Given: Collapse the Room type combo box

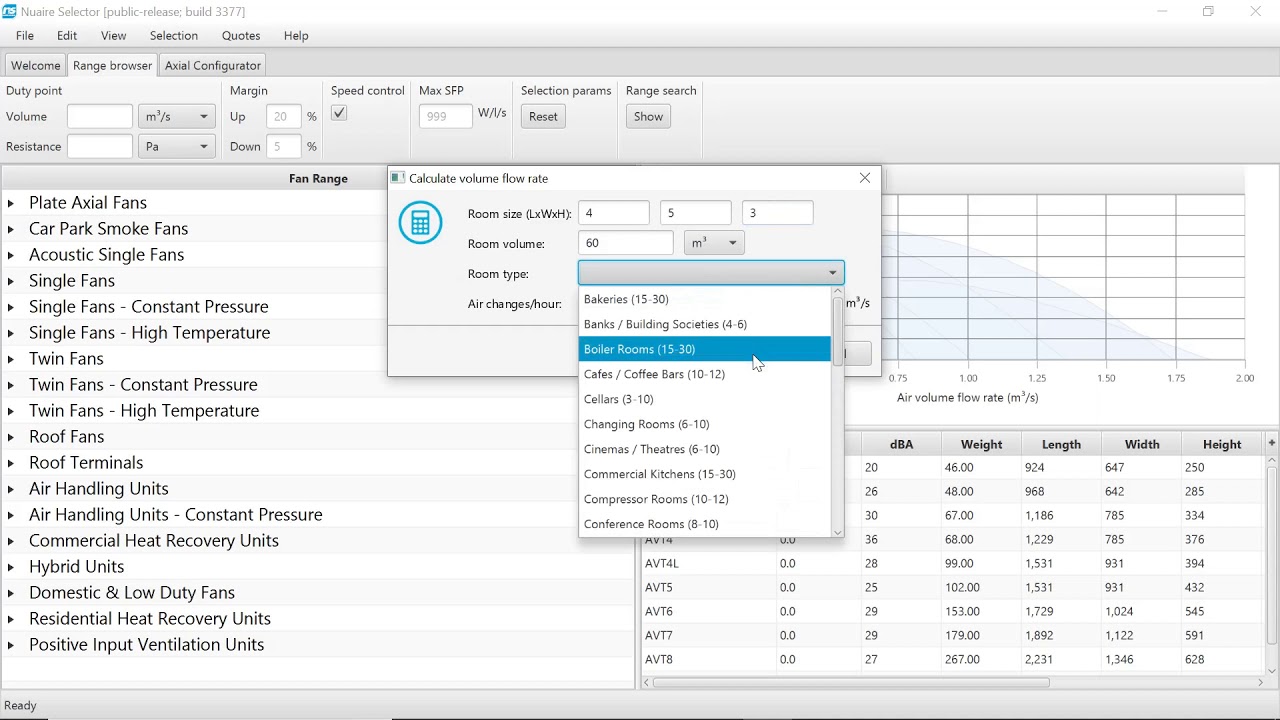Looking at the screenshot, I should click(832, 273).
